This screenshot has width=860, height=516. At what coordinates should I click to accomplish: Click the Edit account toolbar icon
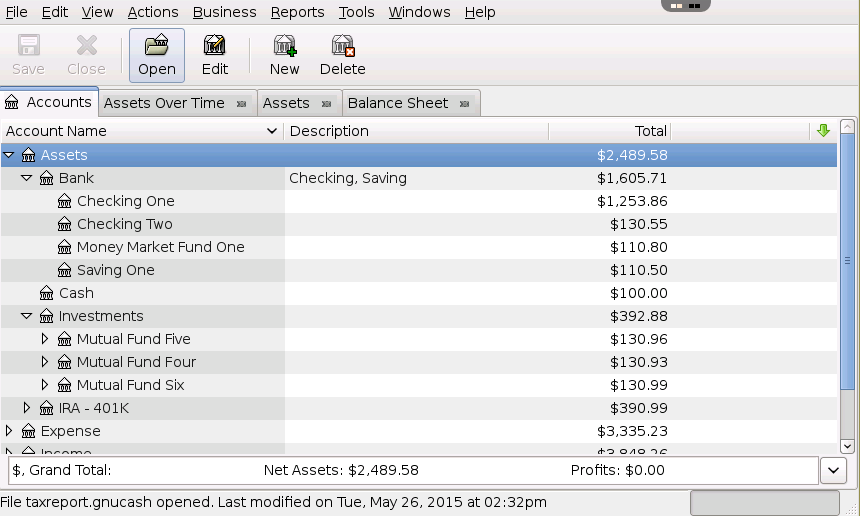pyautogui.click(x=215, y=46)
